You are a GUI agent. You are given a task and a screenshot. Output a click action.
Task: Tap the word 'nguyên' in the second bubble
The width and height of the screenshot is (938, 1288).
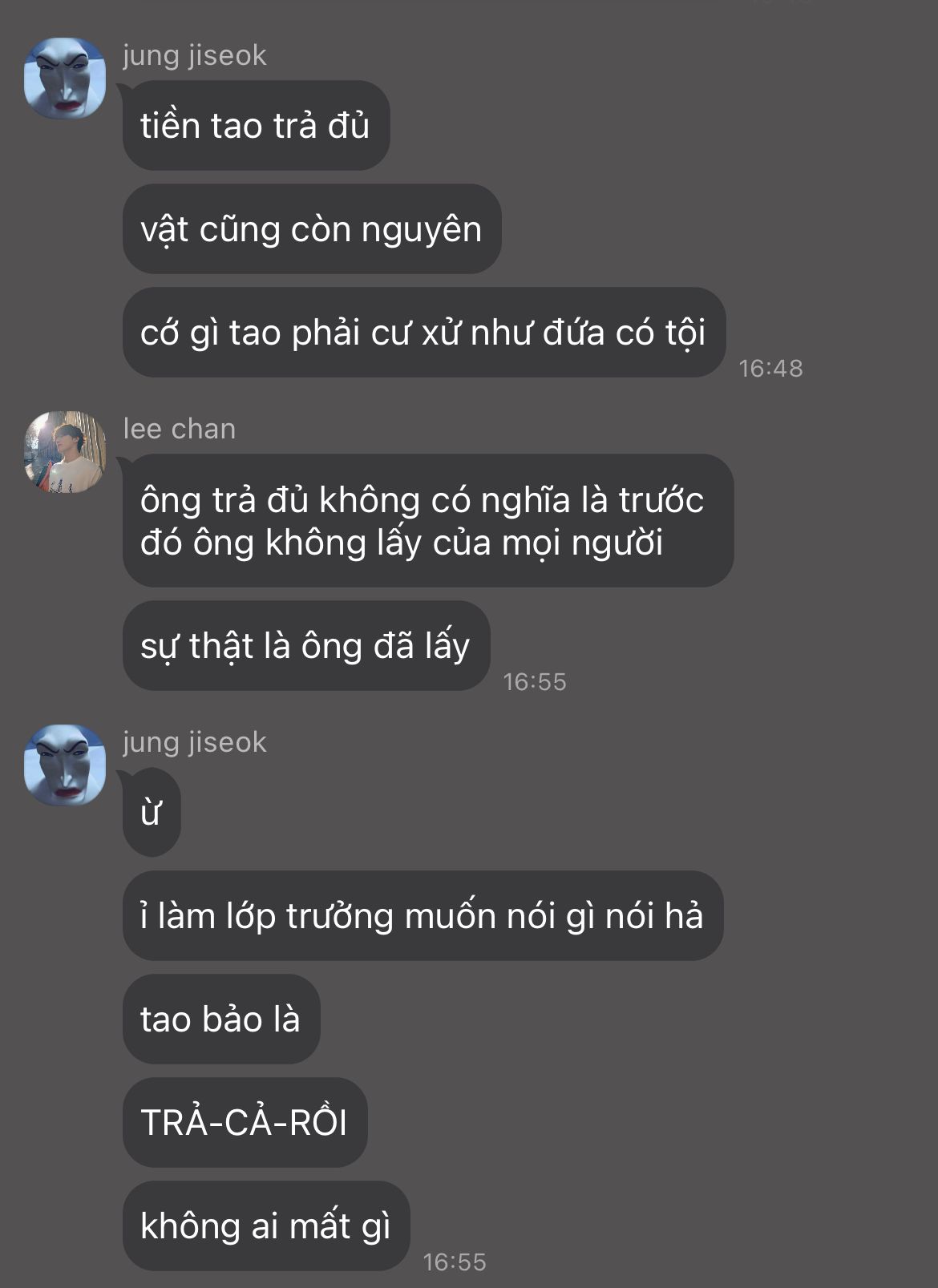coord(421,231)
